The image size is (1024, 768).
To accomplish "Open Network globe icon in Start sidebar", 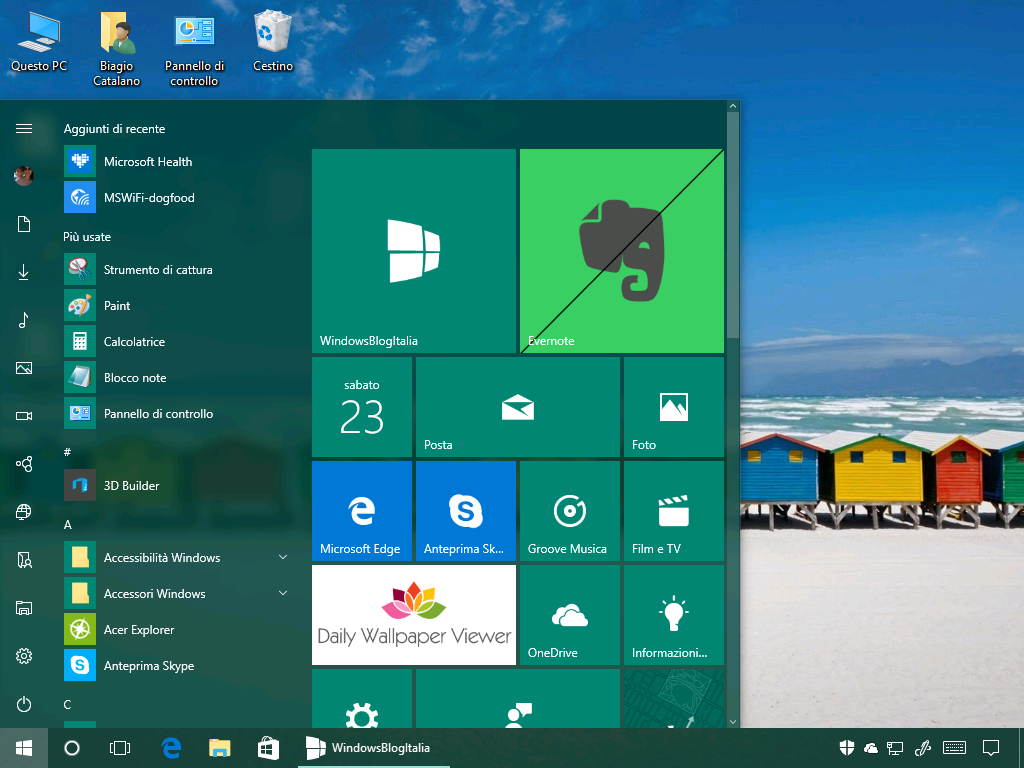I will tap(24, 512).
